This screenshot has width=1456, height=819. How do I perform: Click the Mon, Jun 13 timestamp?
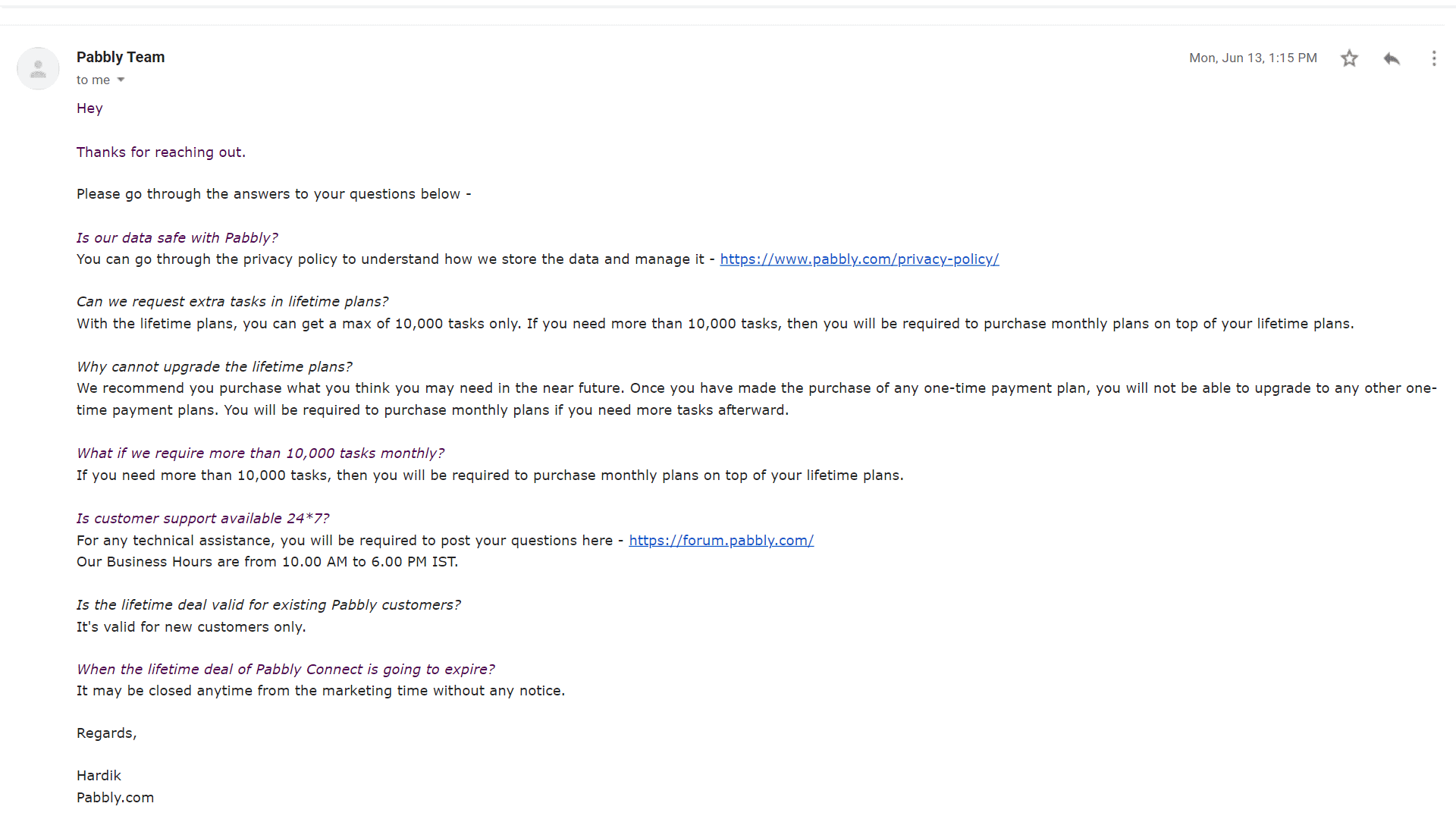[1253, 58]
